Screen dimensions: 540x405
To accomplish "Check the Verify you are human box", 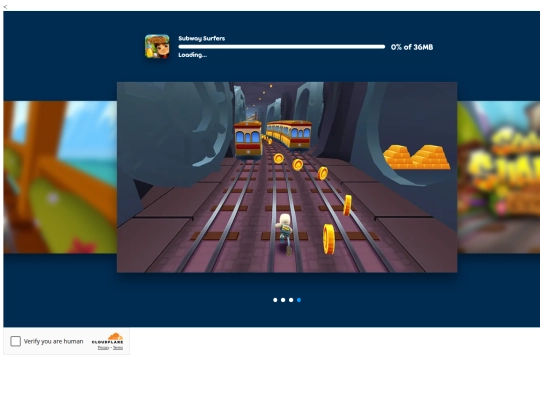I will pyautogui.click(x=15, y=341).
